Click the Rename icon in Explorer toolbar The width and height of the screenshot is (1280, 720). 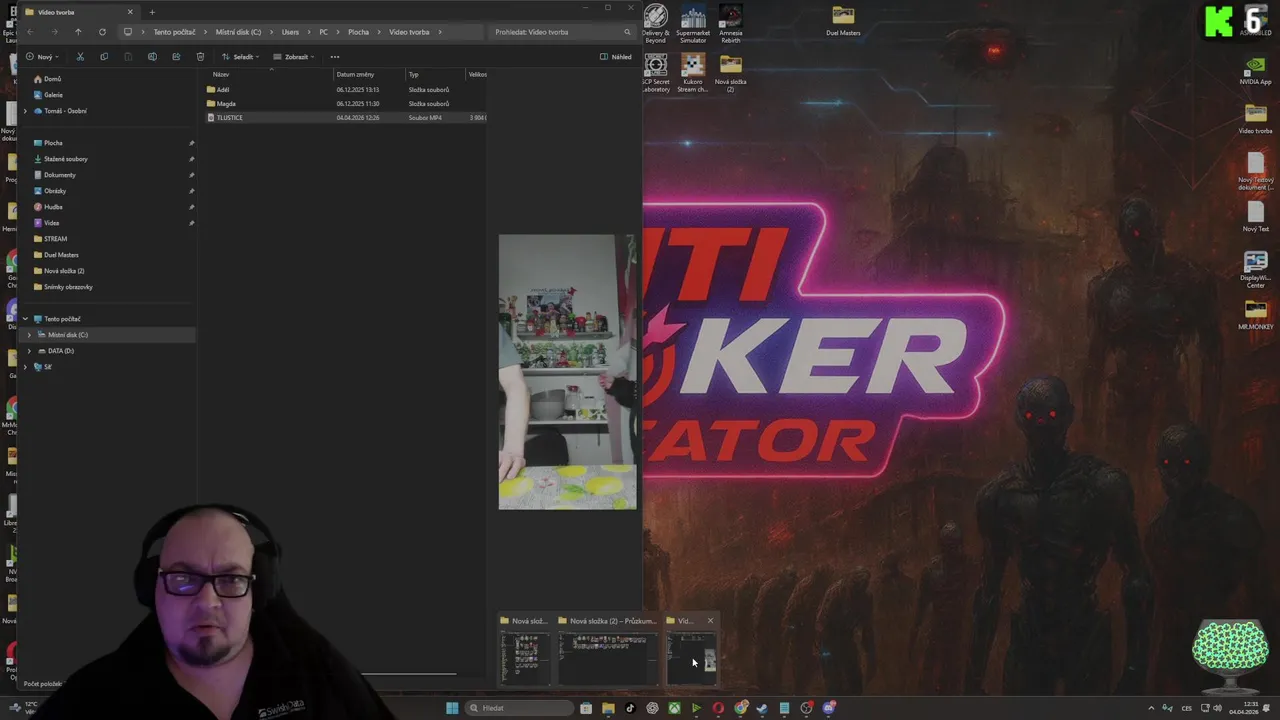[x=152, y=57]
